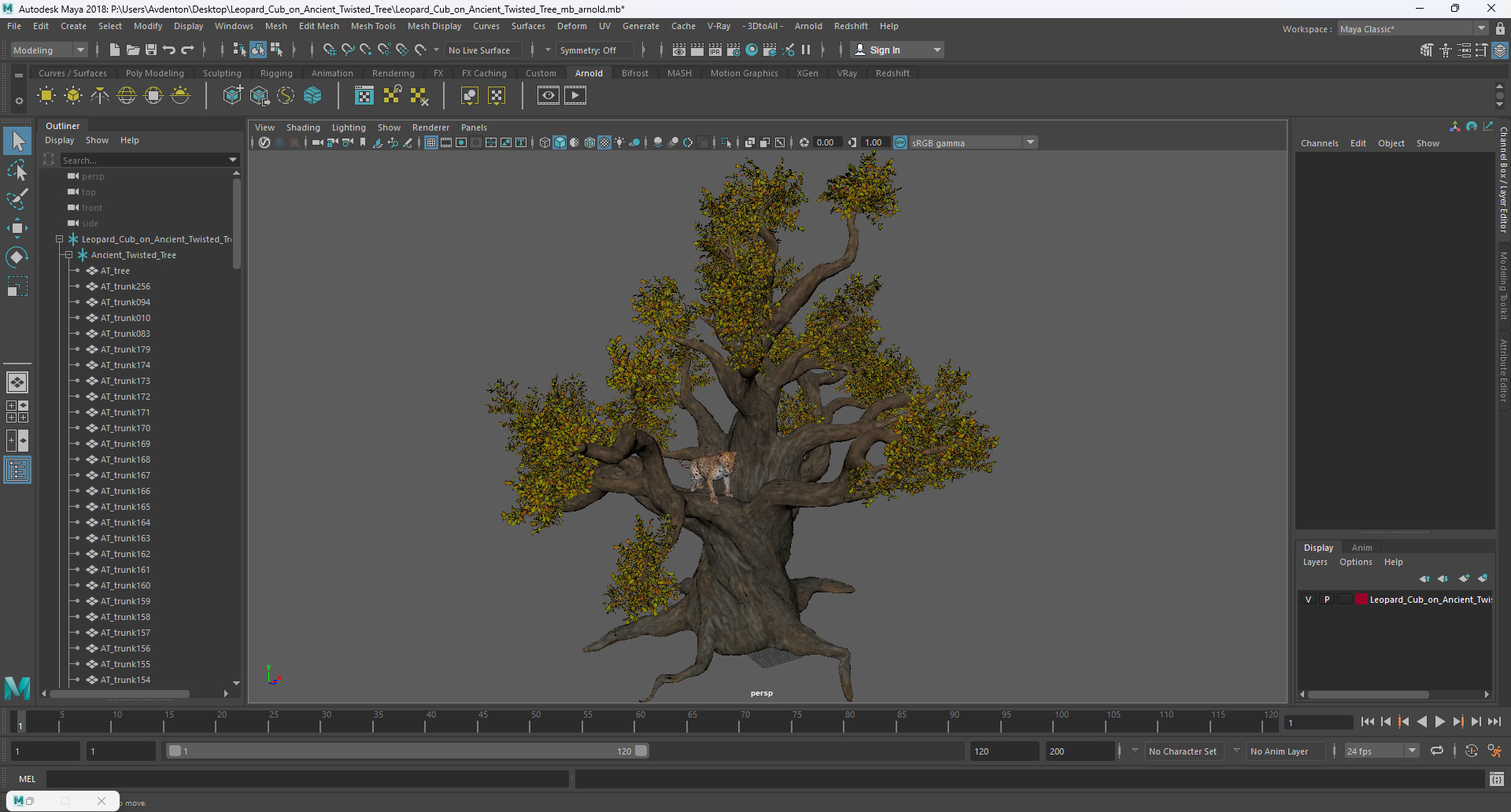Collapse Leopard_Cub_on_Ancient_Twisted_Tree root node

(x=59, y=239)
